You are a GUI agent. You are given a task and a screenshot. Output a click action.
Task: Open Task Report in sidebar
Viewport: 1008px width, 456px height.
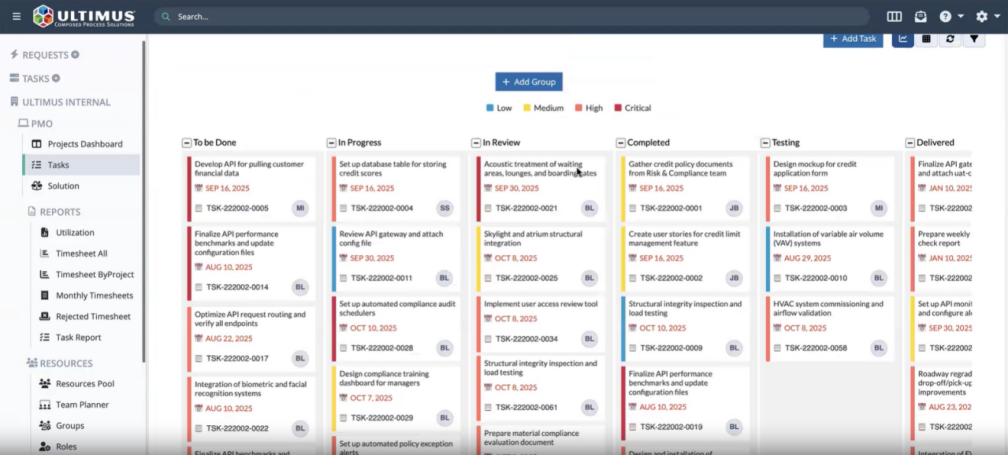pyautogui.click(x=78, y=337)
